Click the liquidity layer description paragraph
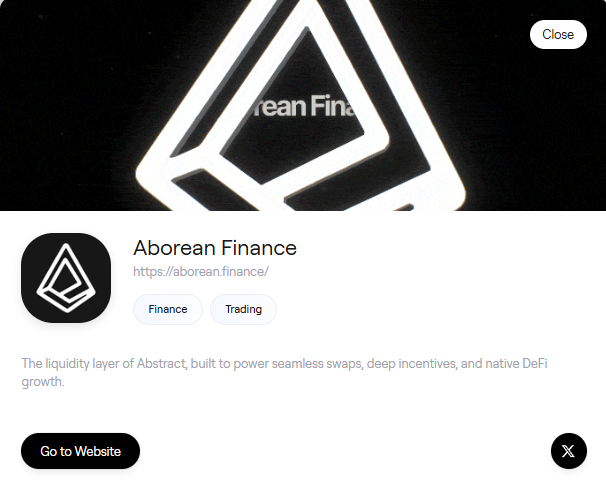Screen dimensions: 606x484 [x=284, y=372]
